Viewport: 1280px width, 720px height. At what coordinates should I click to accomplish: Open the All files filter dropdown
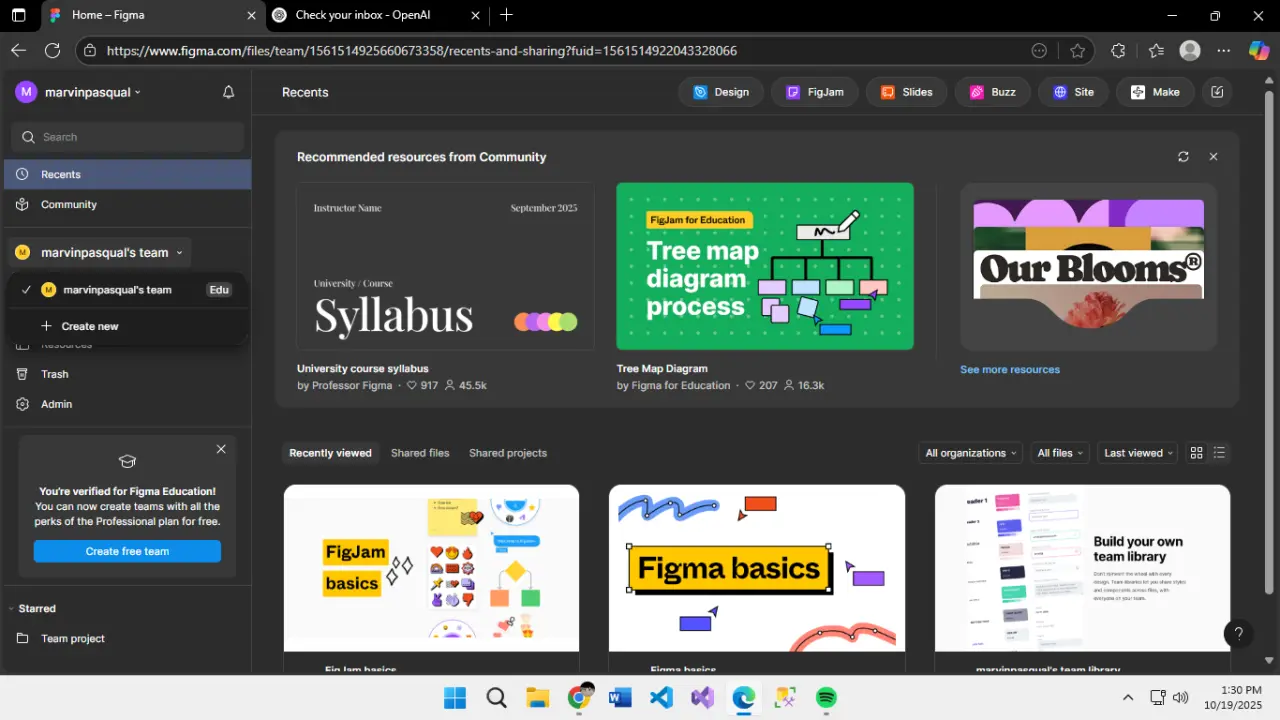1060,453
